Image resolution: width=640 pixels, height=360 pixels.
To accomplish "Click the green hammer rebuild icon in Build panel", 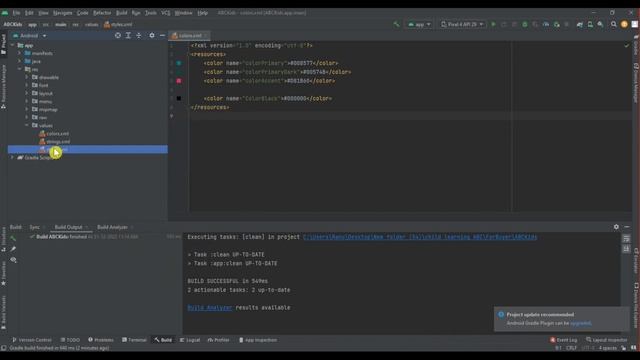I will tap(13, 238).
